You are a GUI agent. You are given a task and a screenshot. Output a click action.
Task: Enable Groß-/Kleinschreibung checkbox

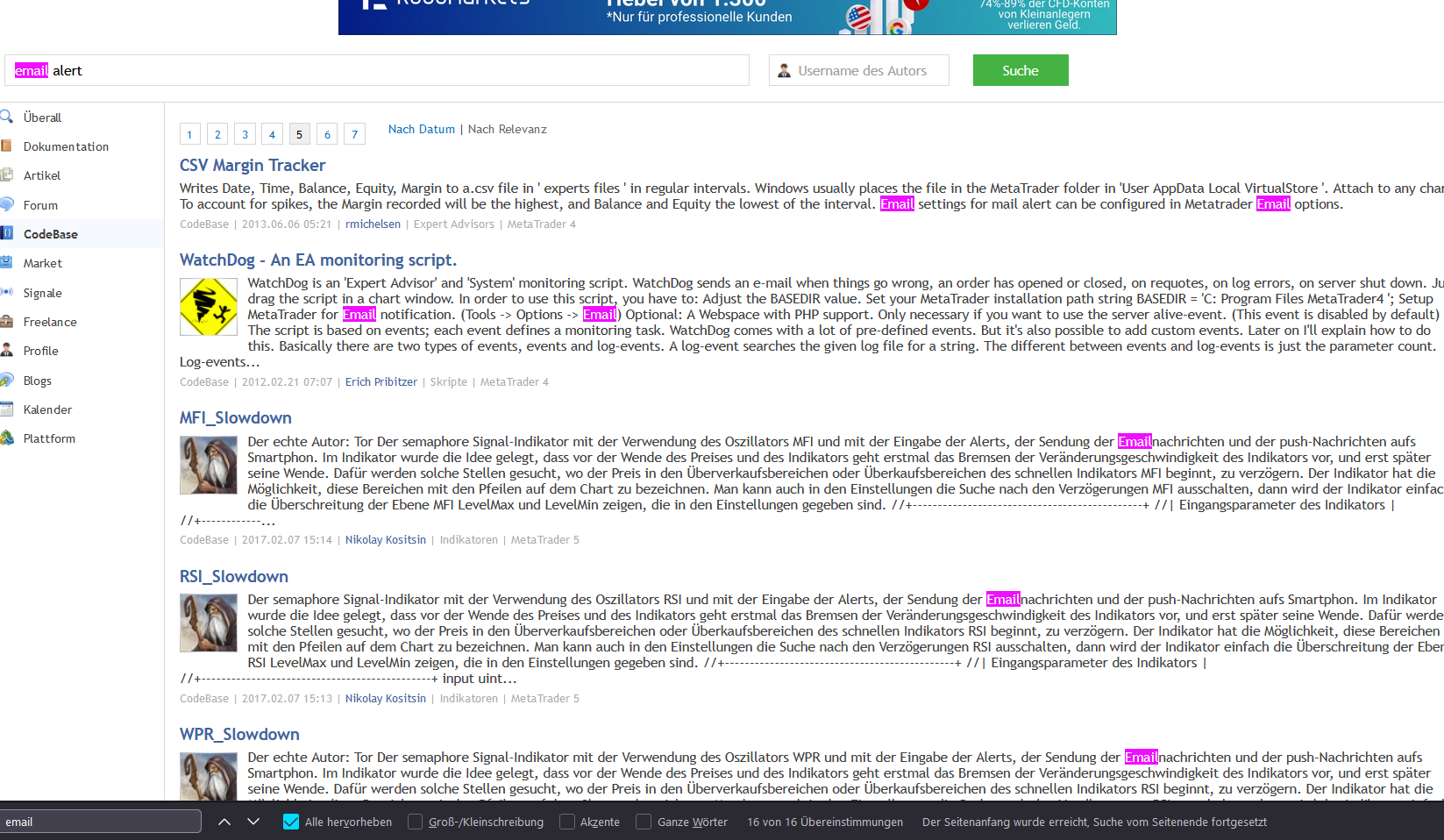[x=416, y=822]
